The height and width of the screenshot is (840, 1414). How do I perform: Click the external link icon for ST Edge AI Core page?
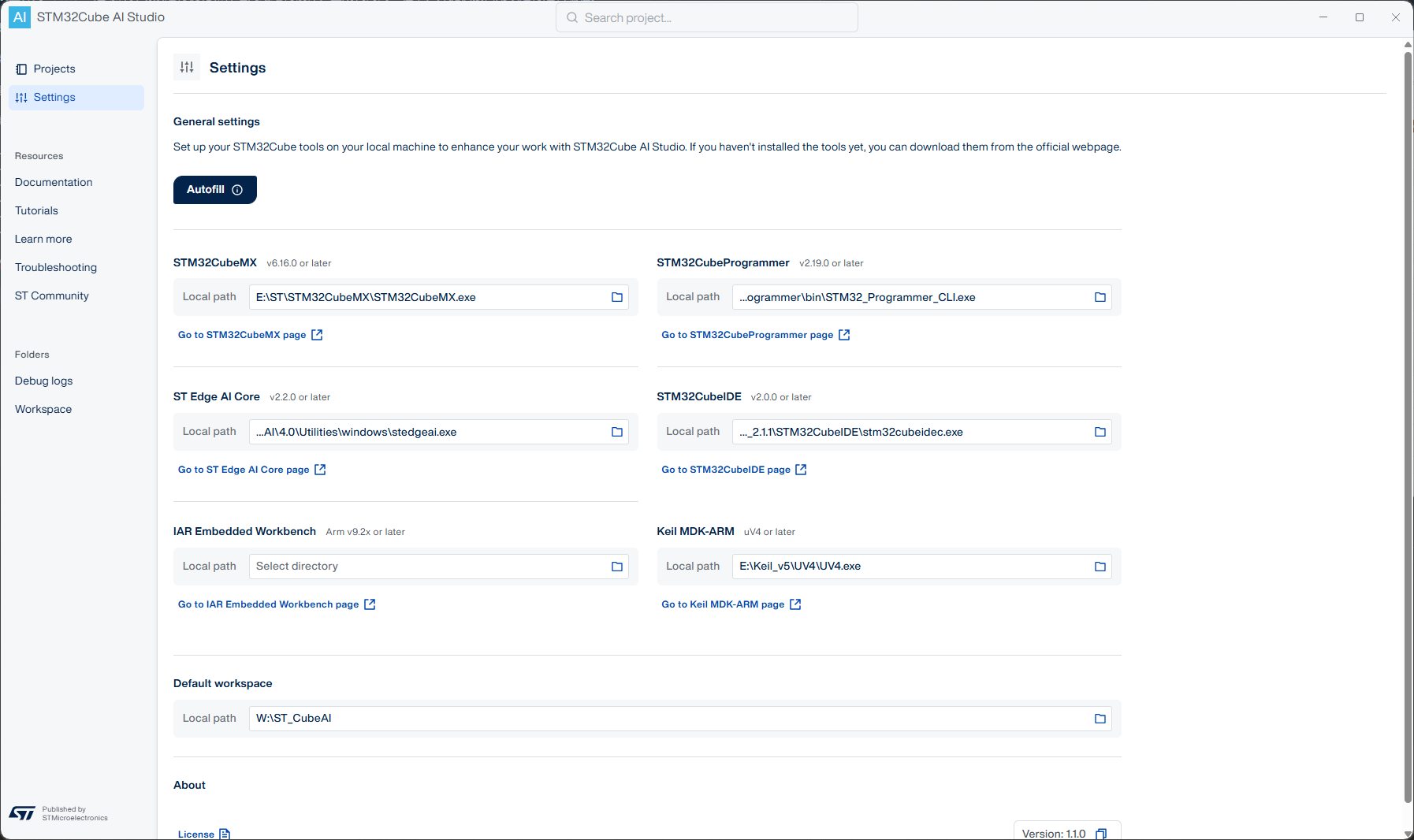point(320,470)
